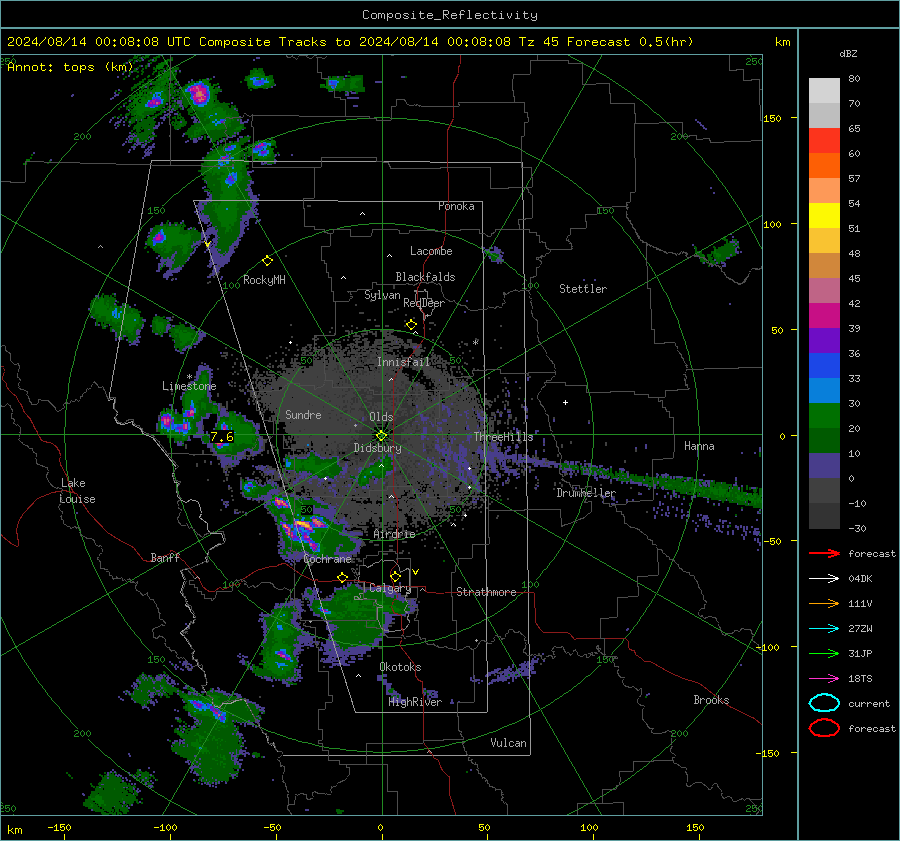Click the magenta 18TS arrow icon
This screenshot has width=900, height=841.
click(824, 679)
